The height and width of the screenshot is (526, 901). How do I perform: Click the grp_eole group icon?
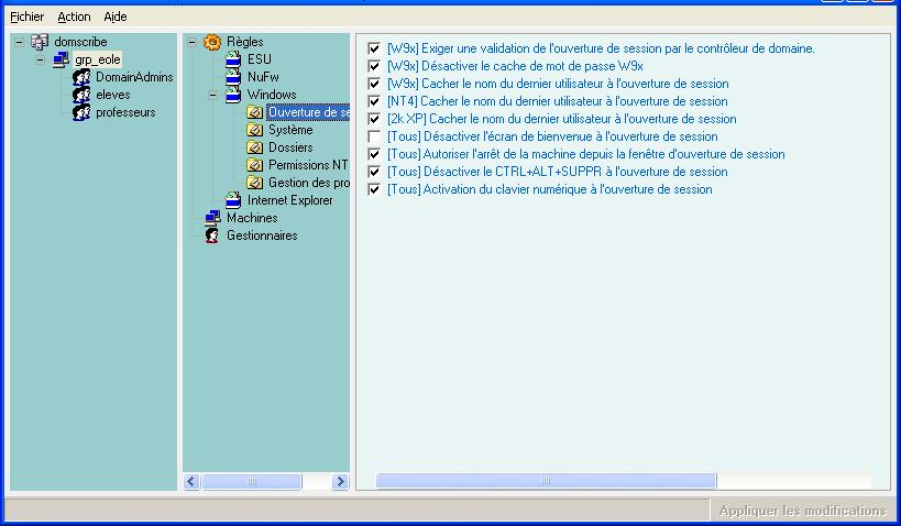(61, 59)
